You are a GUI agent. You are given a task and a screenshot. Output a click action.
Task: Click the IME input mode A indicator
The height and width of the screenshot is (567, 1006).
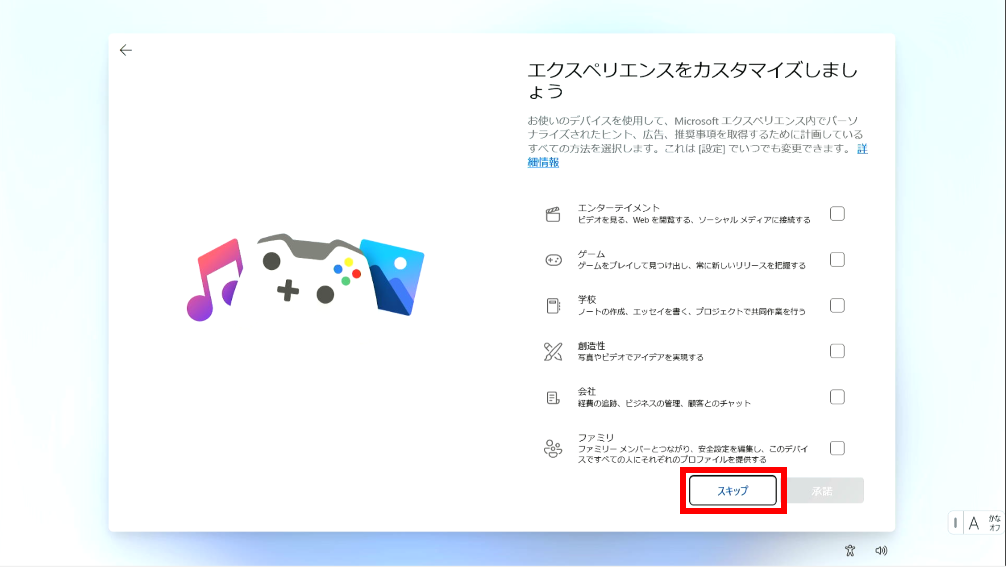(974, 523)
